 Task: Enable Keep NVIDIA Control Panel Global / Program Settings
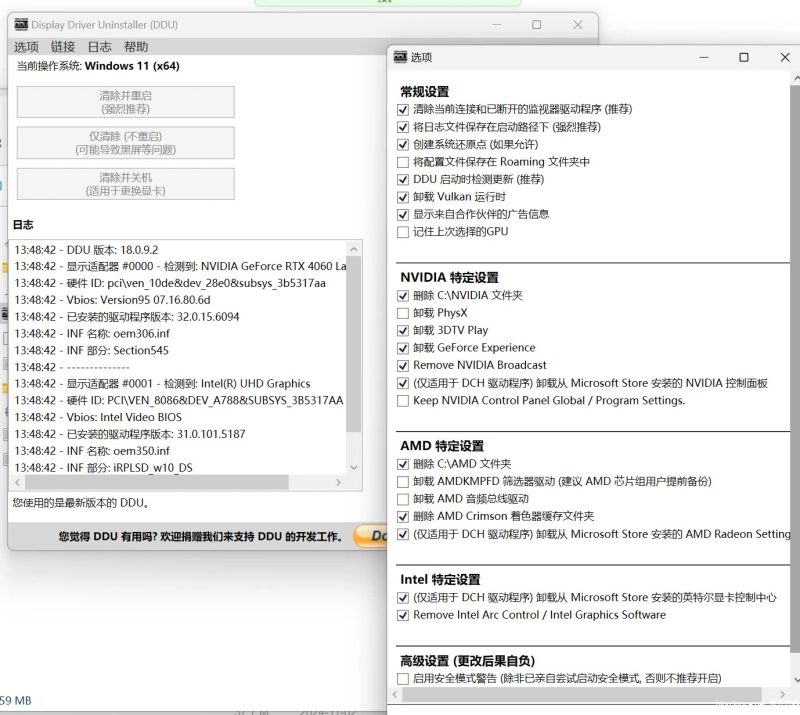(403, 401)
